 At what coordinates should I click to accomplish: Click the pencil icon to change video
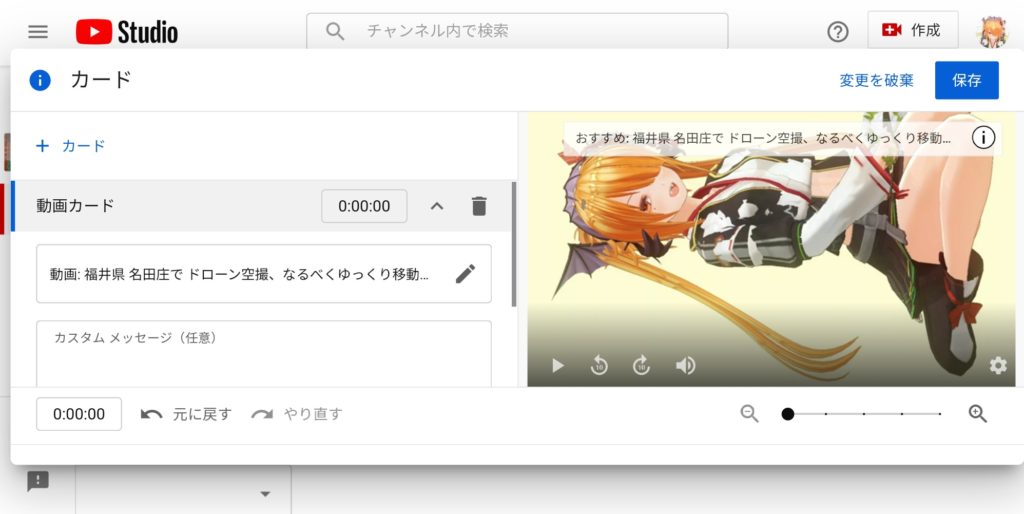pos(466,274)
